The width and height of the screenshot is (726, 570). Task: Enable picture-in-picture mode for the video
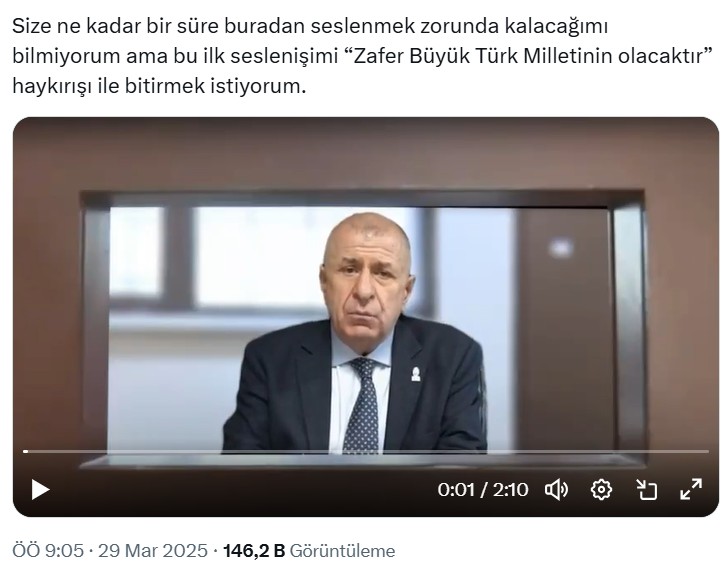point(646,489)
